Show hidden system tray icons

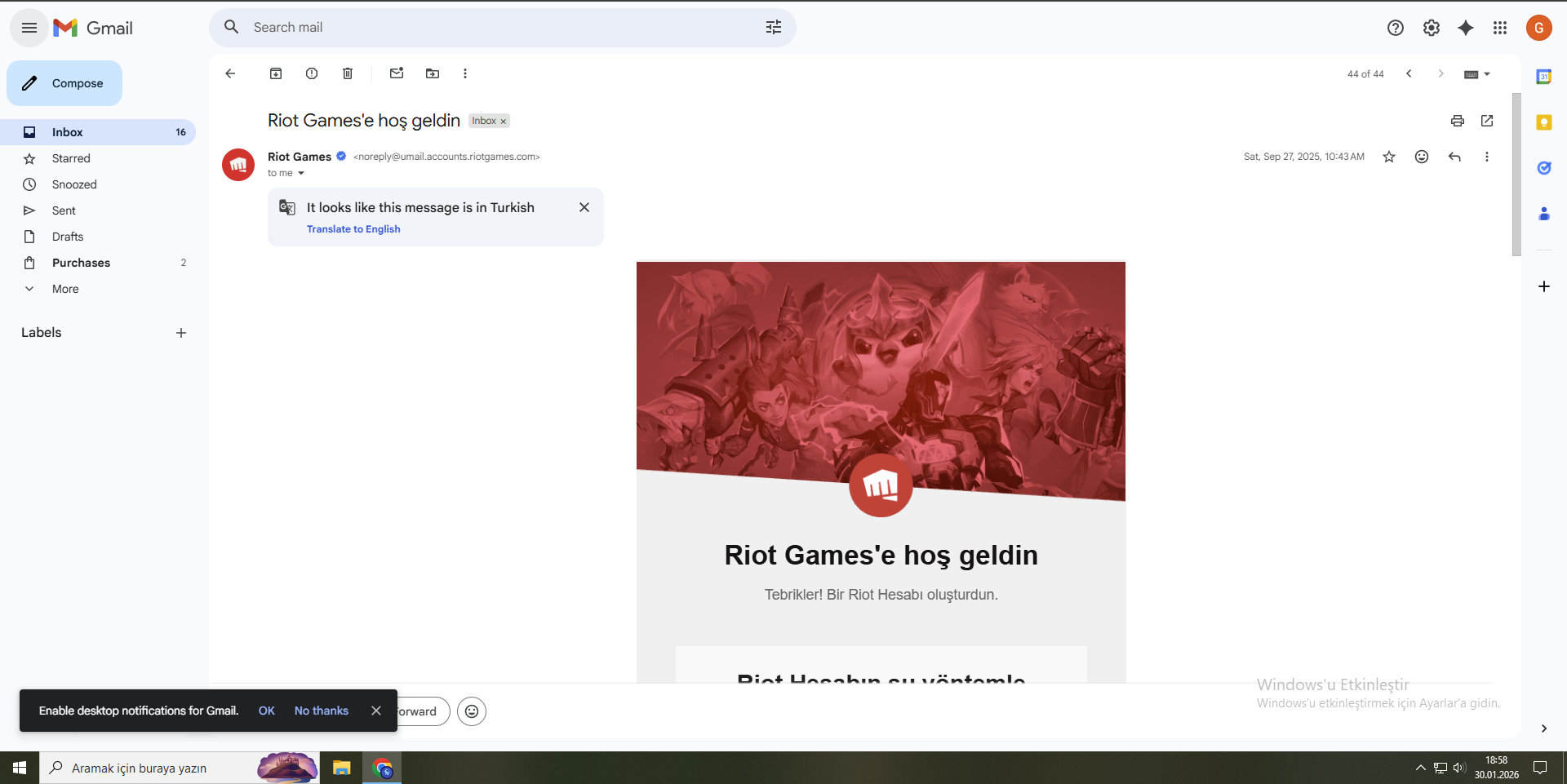point(1421,768)
